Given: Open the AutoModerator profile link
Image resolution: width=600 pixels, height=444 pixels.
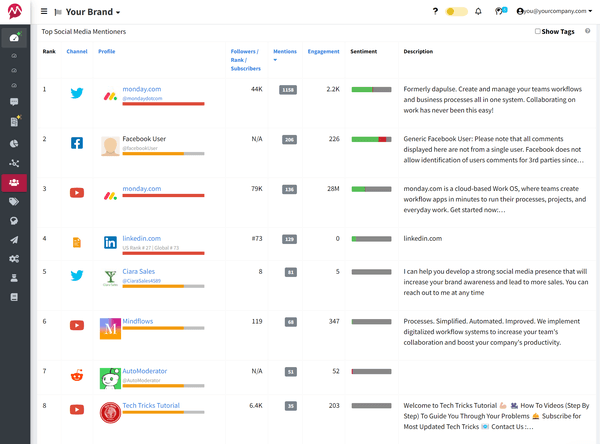Looking at the screenshot, I should point(145,371).
